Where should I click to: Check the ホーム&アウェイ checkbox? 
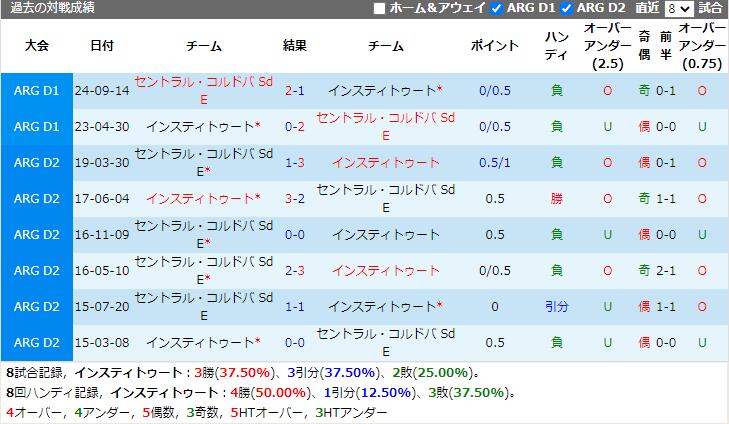[379, 9]
